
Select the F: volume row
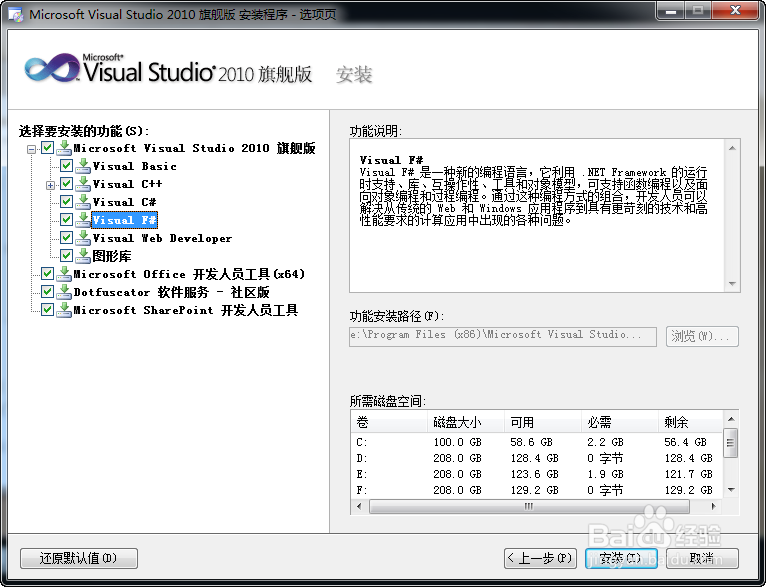pyautogui.click(x=537, y=490)
